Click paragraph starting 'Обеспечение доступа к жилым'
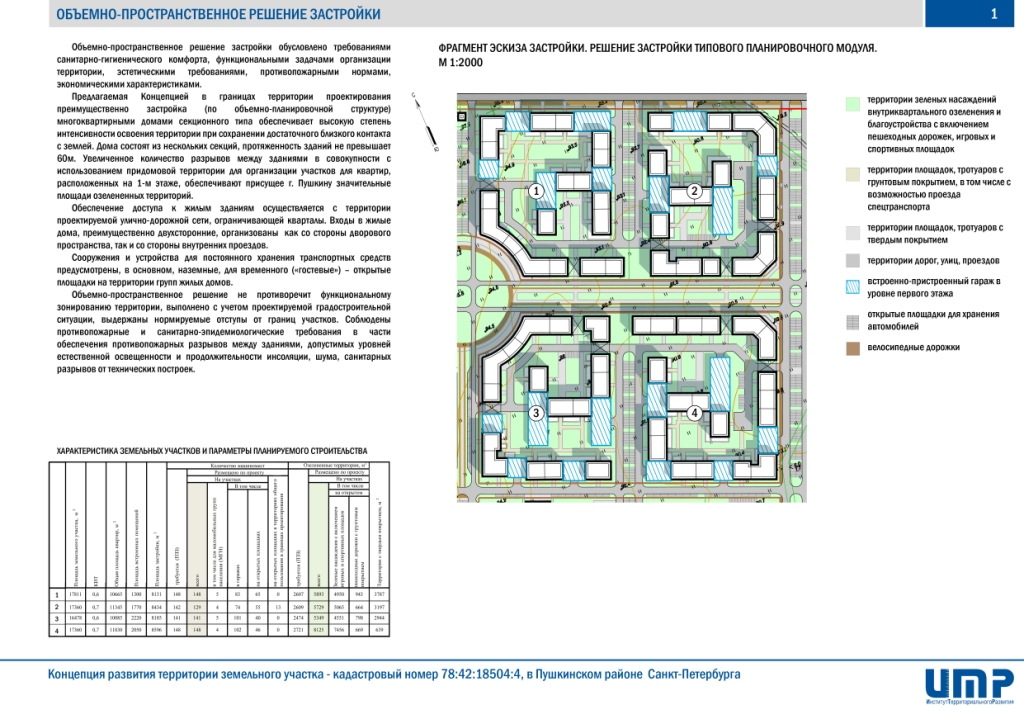The image size is (1024, 724). 223,227
